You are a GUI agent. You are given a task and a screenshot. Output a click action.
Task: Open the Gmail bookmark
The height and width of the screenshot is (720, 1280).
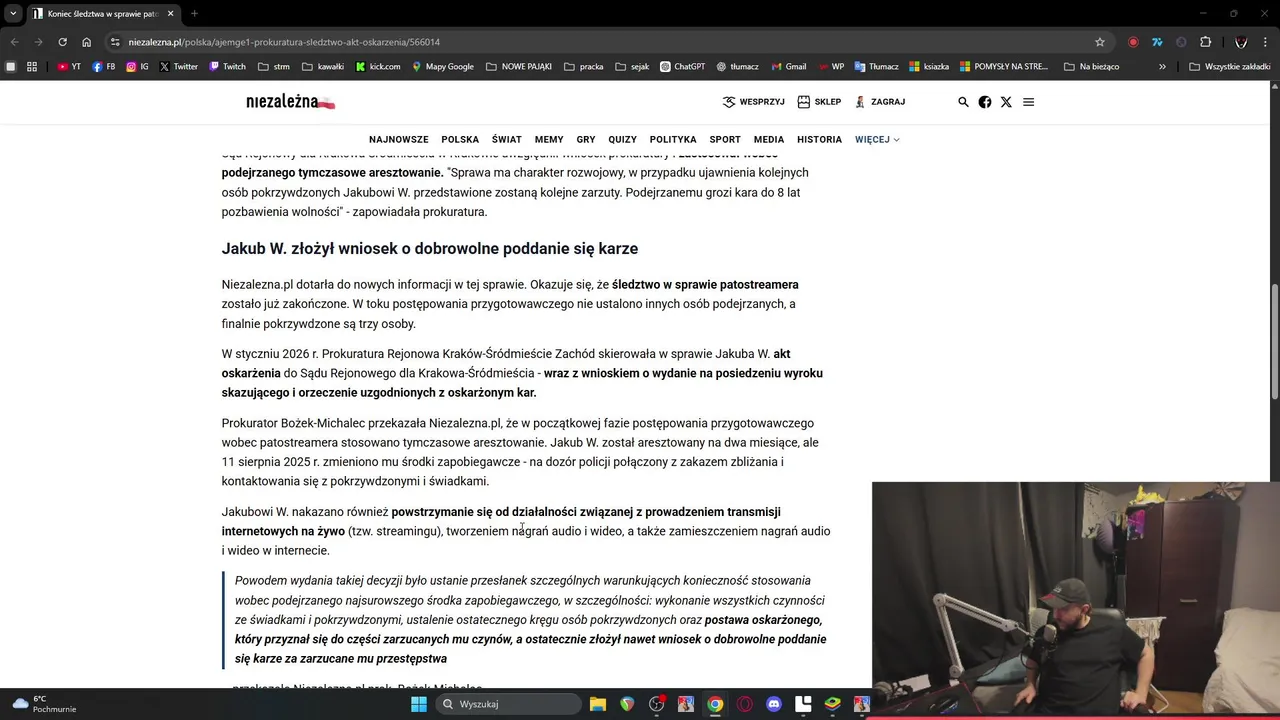pos(788,67)
